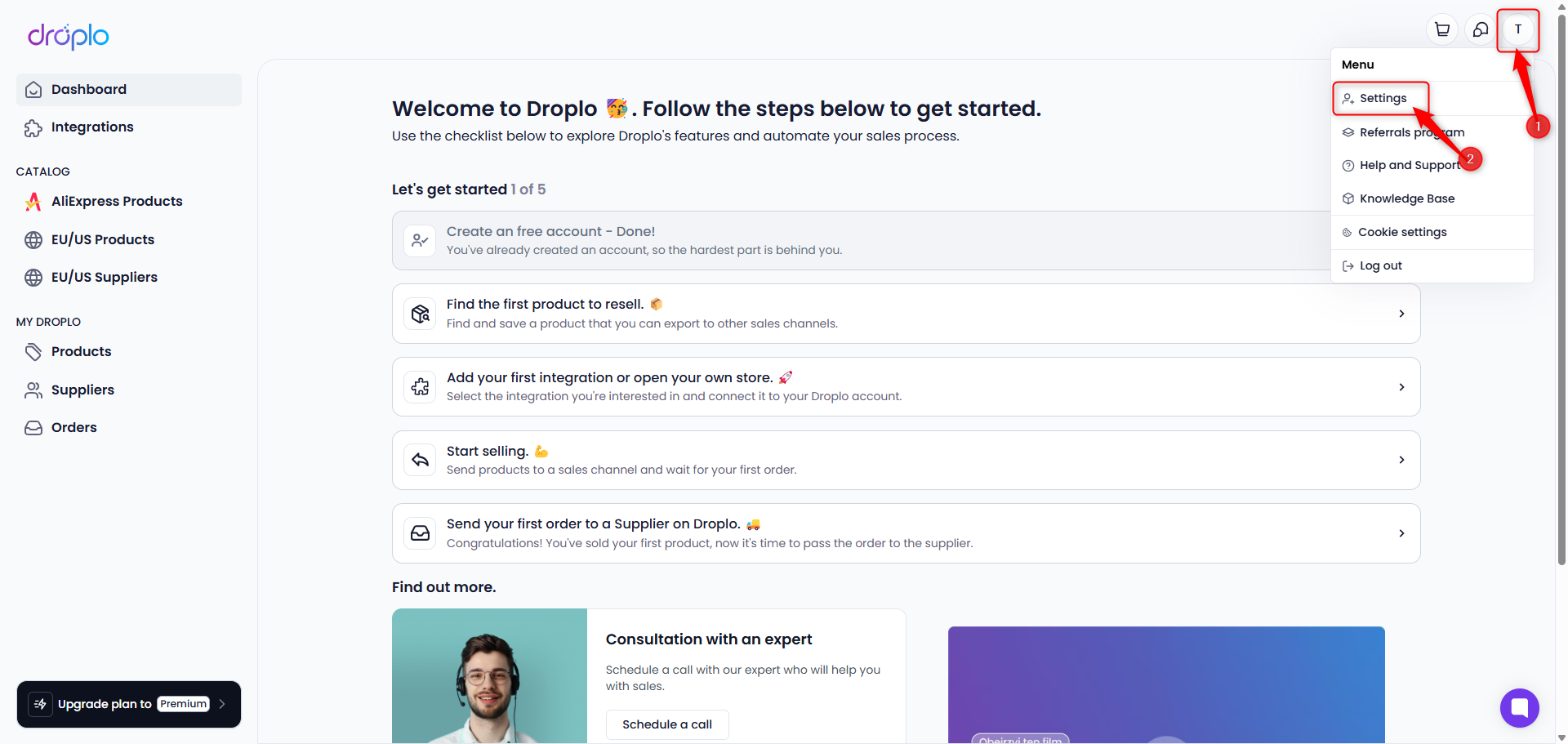Select Log out from the menu
Image resolution: width=1568 pixels, height=744 pixels.
tap(1432, 266)
